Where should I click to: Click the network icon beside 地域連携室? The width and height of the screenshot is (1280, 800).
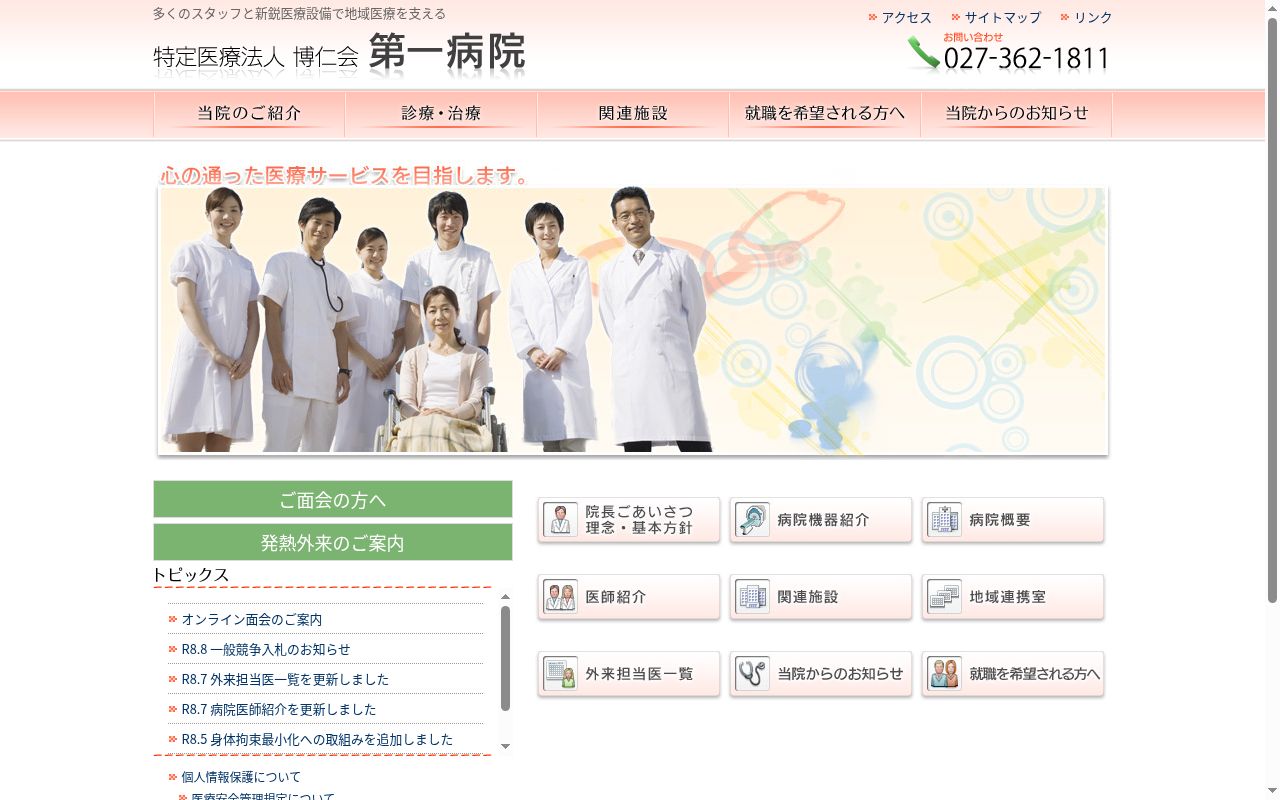944,597
